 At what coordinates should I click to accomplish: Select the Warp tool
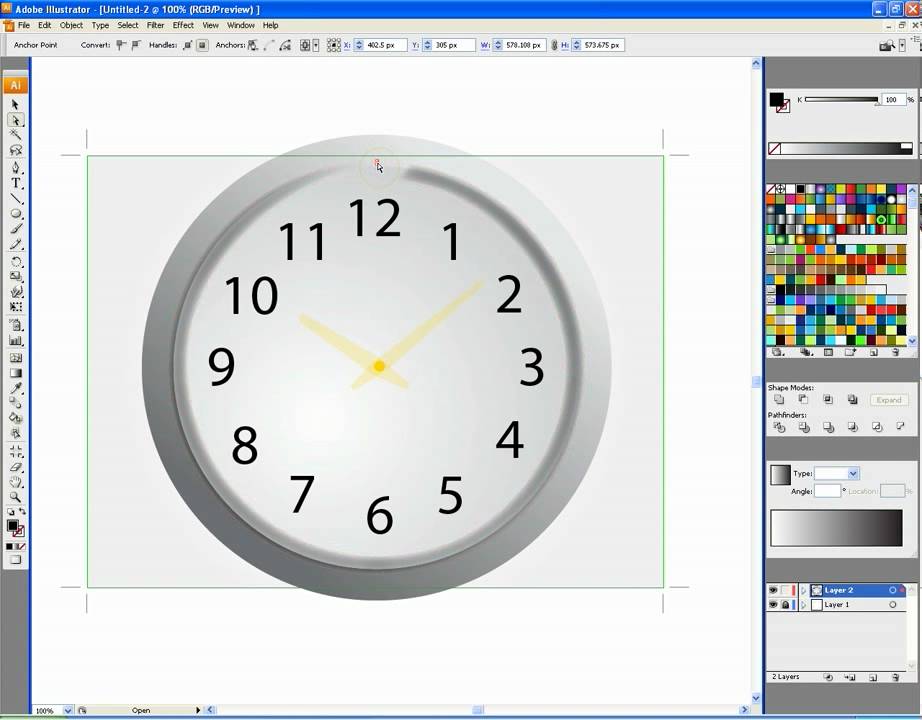pos(15,292)
